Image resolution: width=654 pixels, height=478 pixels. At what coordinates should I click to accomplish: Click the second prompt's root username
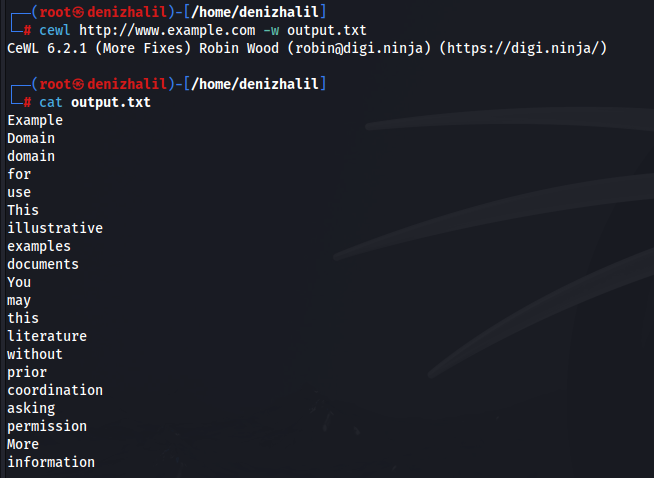(55, 84)
